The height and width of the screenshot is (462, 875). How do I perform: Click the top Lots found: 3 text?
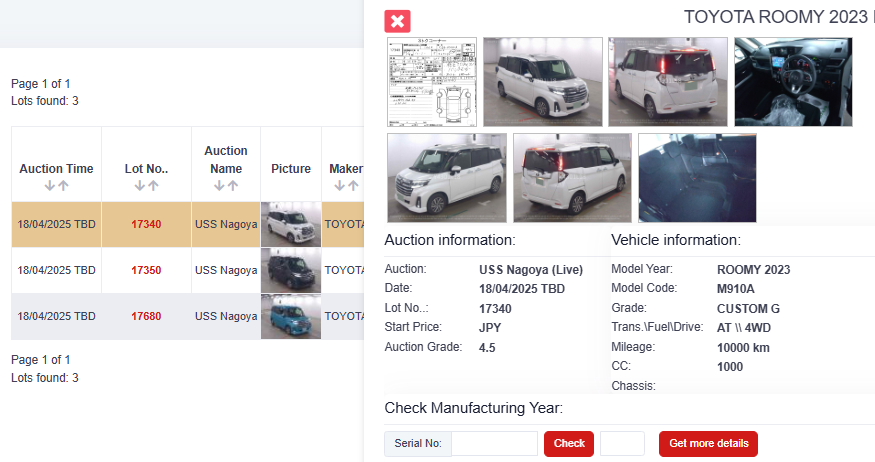(45, 101)
